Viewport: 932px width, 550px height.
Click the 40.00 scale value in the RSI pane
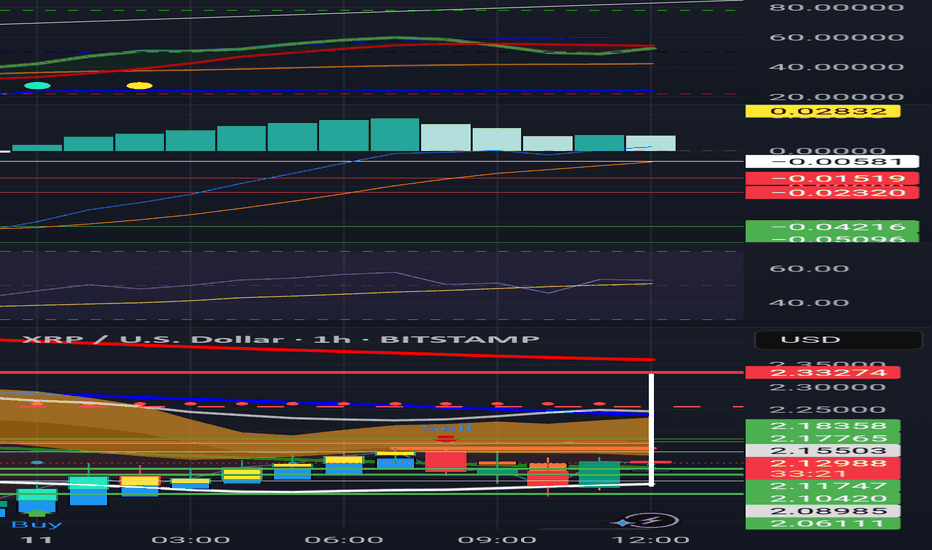809,303
